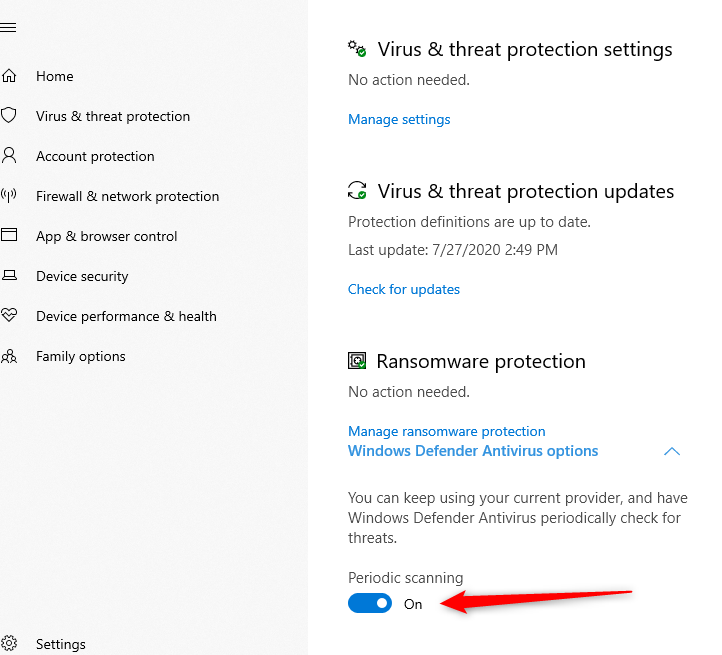Image resolution: width=722 pixels, height=655 pixels.
Task: Collapse Windows Defender Antivirus options chevron
Action: pos(672,451)
